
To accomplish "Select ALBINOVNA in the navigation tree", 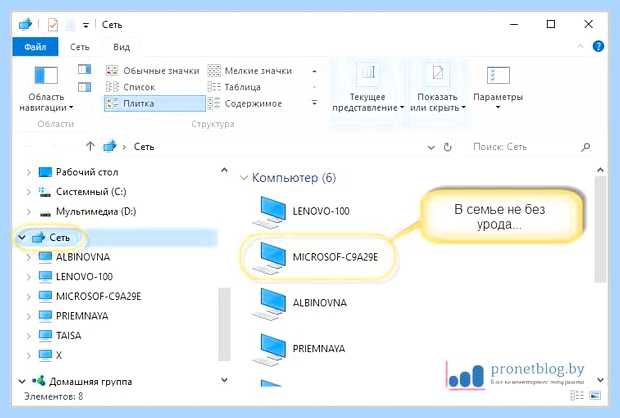I will (83, 257).
